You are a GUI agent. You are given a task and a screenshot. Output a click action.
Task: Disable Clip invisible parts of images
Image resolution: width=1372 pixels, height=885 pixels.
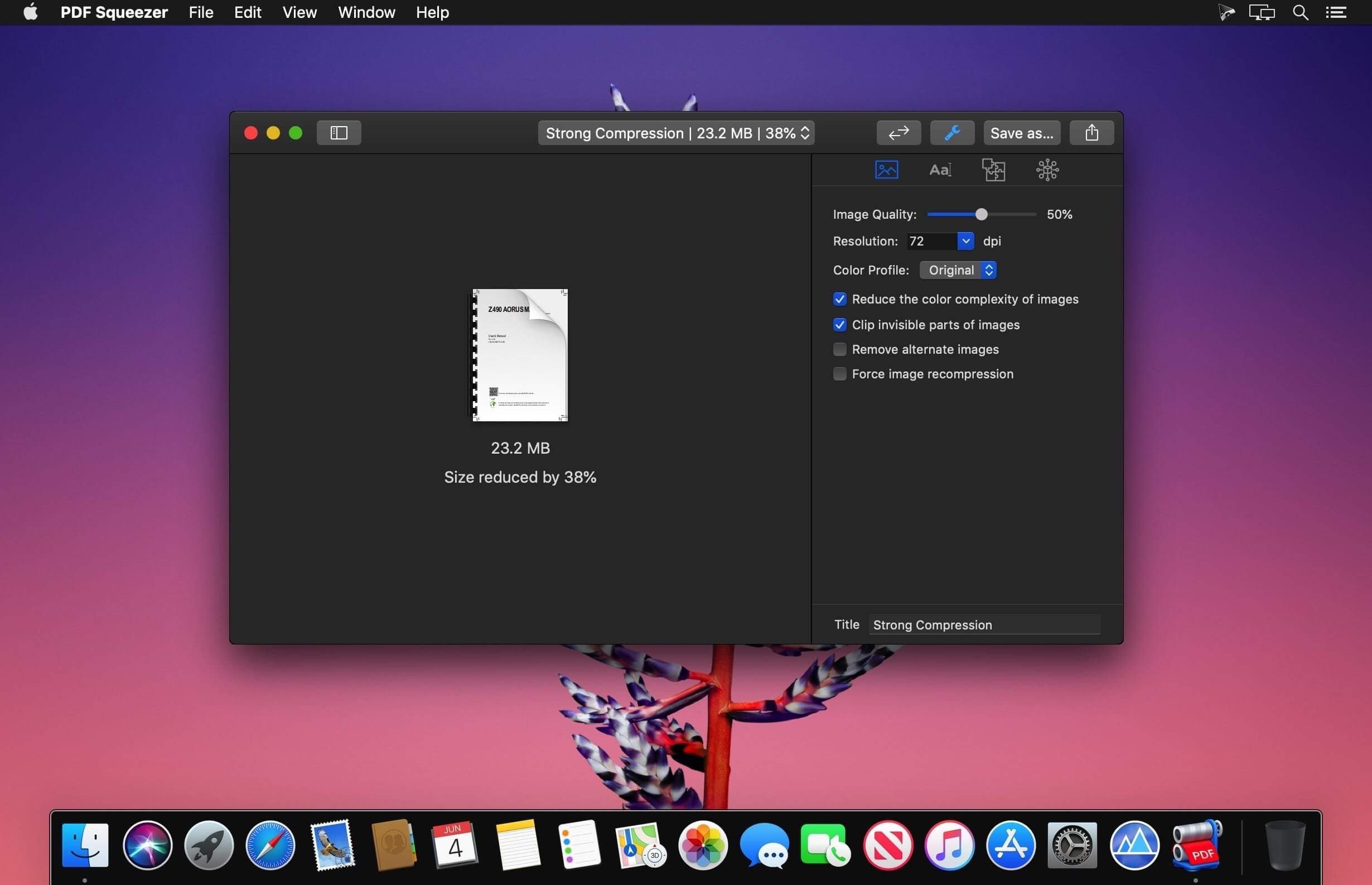click(x=839, y=325)
